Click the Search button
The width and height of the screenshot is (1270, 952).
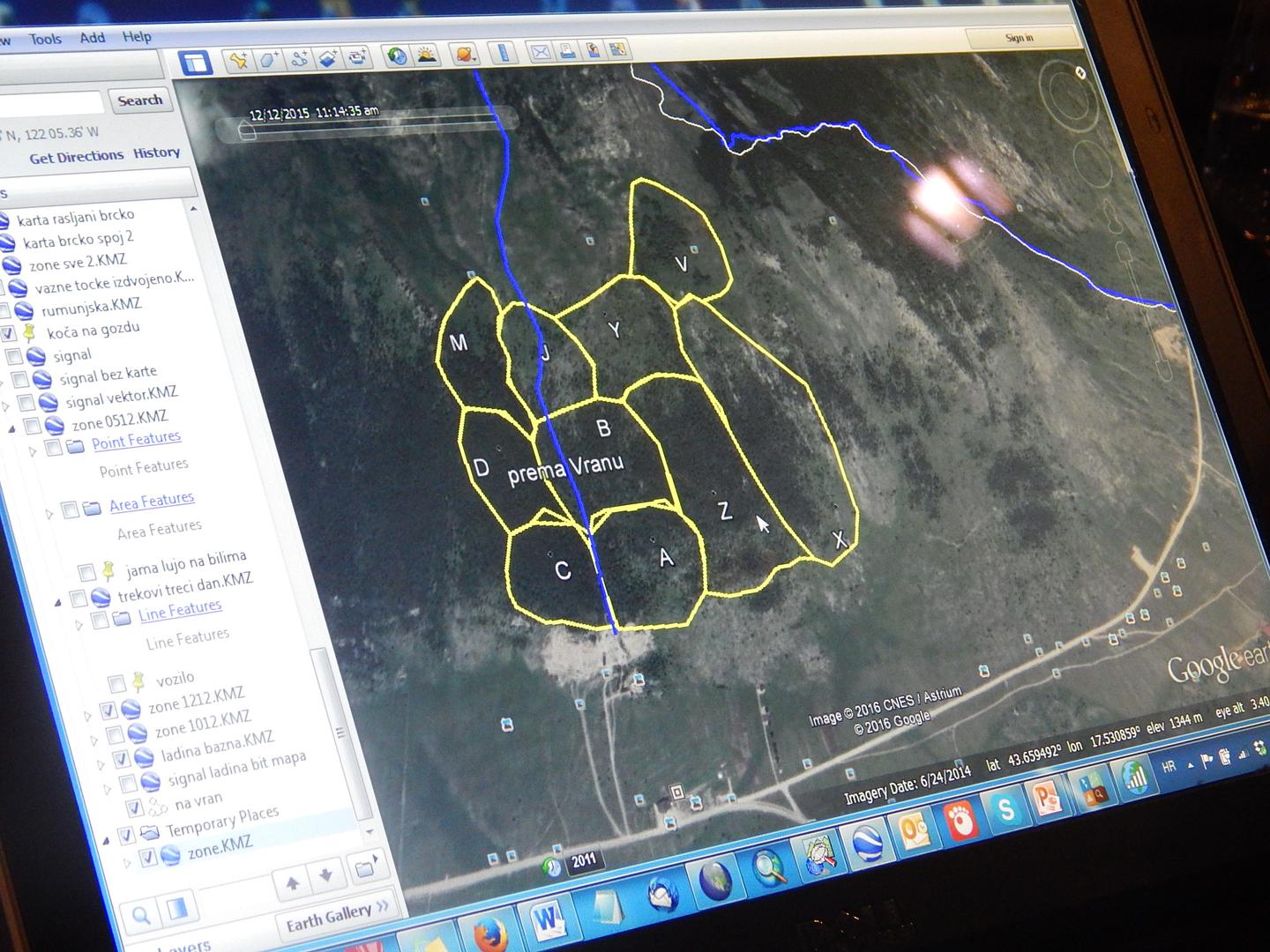click(x=139, y=100)
